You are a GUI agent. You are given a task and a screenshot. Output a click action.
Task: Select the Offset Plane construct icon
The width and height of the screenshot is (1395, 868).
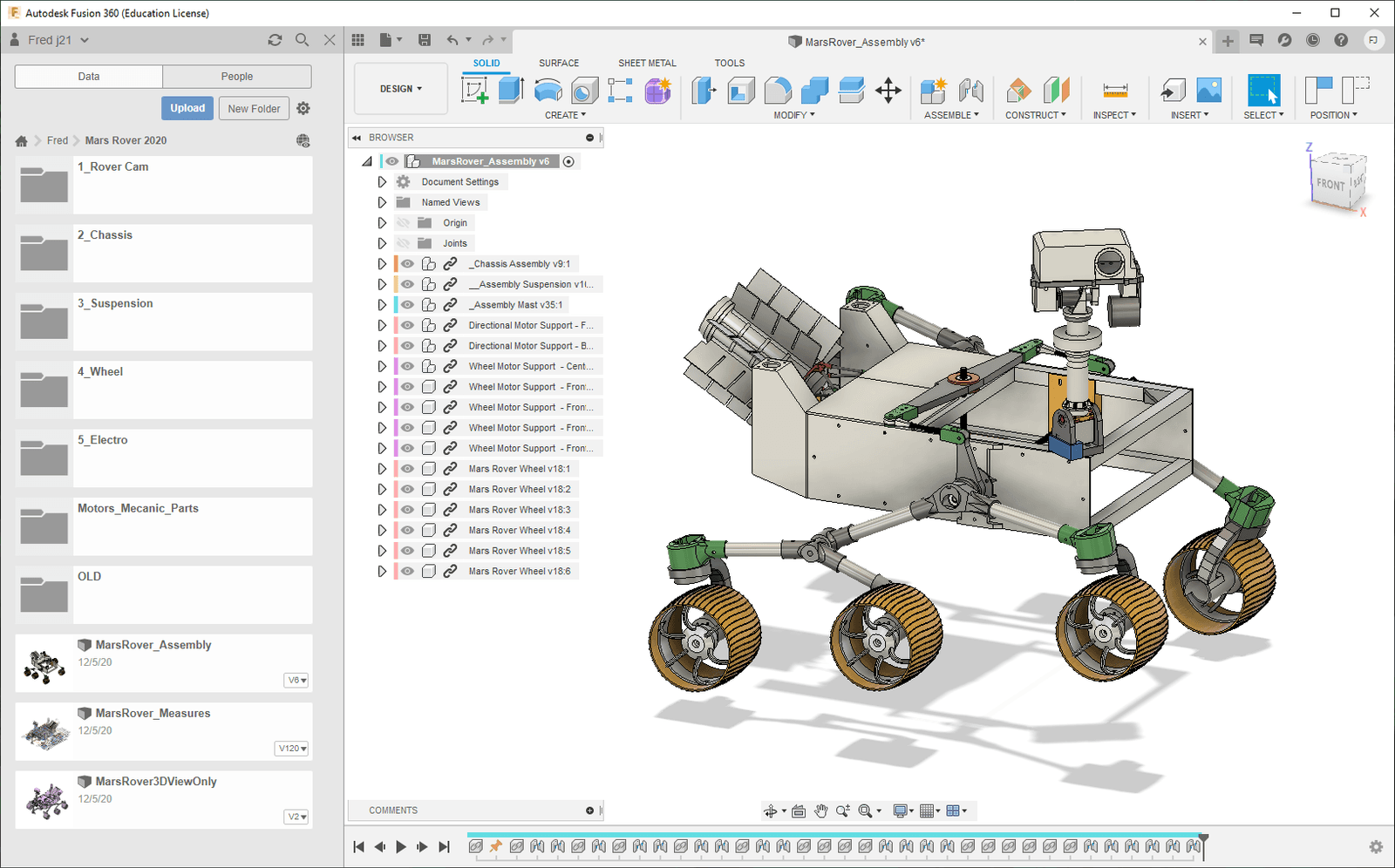pyautogui.click(x=1018, y=90)
